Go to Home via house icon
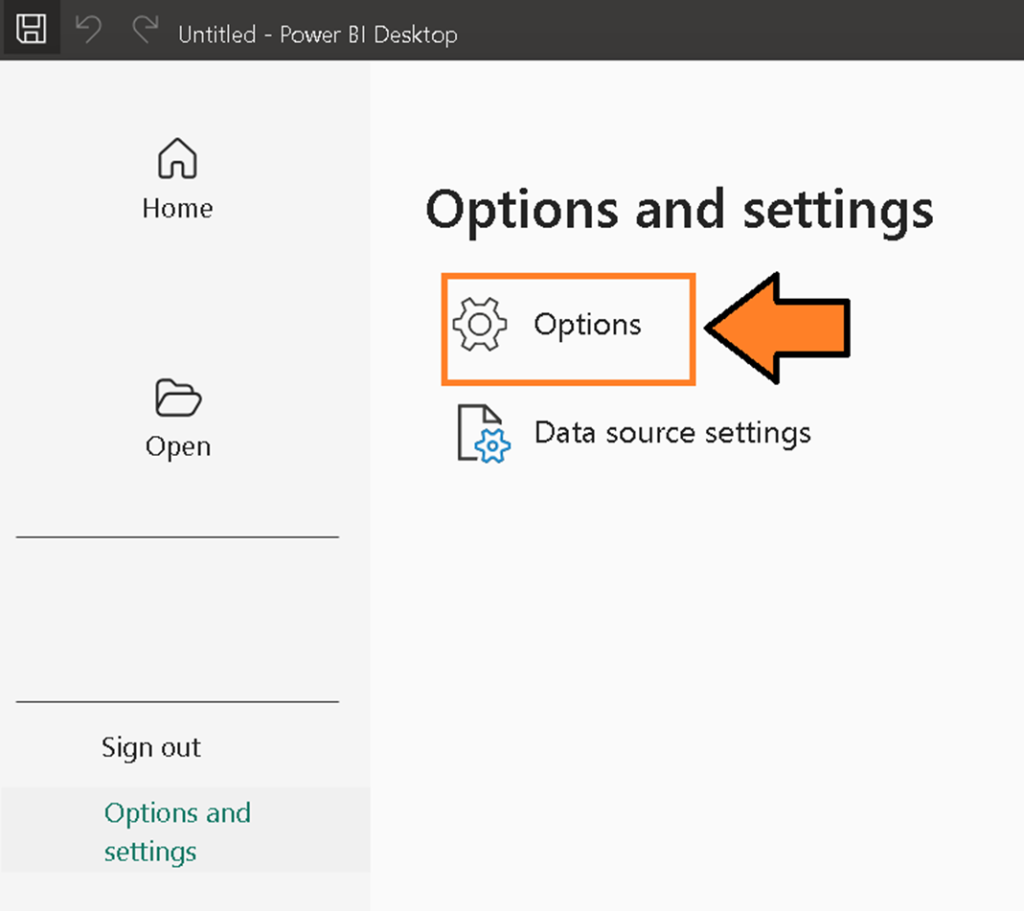 [177, 158]
